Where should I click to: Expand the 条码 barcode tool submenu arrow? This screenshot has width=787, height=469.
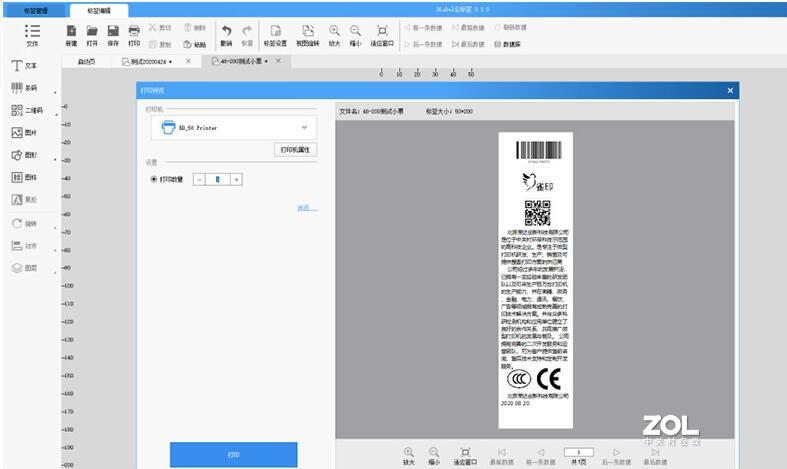pos(55,93)
